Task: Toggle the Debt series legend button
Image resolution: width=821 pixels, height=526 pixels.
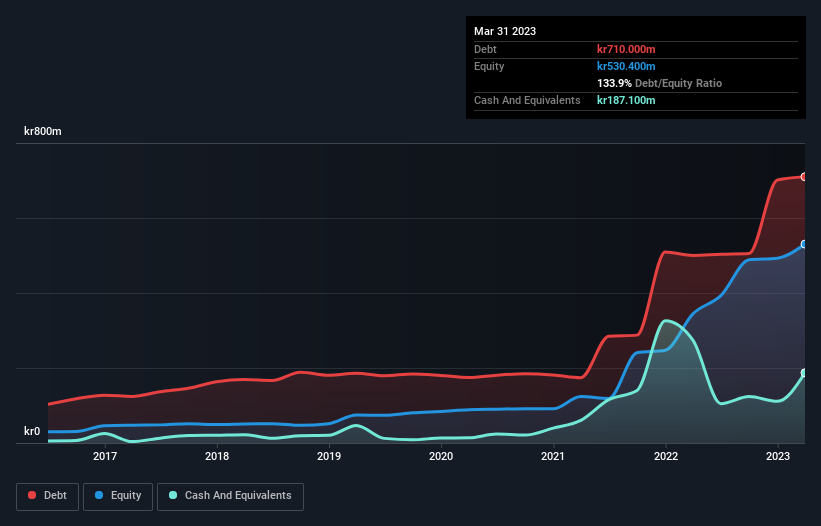Action: coord(47,496)
